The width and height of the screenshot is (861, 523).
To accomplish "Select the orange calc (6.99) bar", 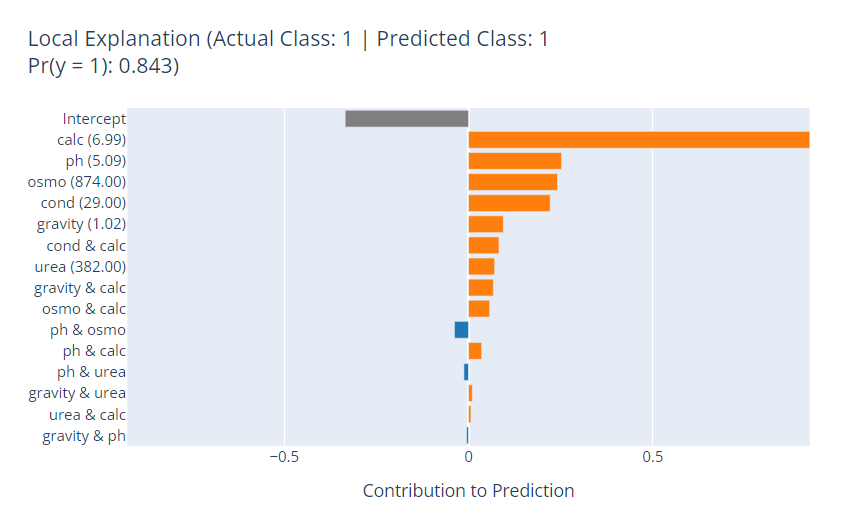I will pyautogui.click(x=638, y=140).
